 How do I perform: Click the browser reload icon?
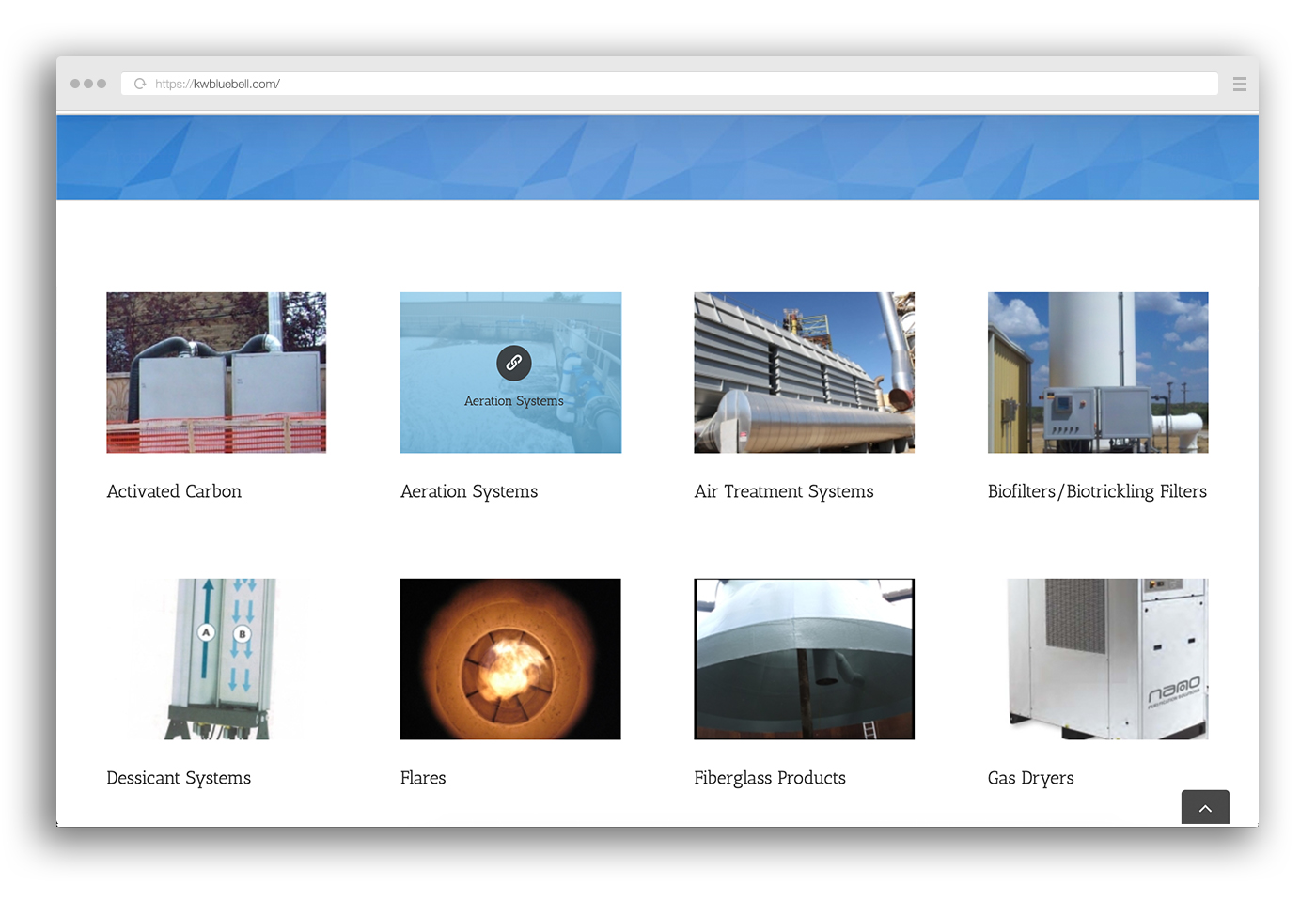tap(140, 84)
